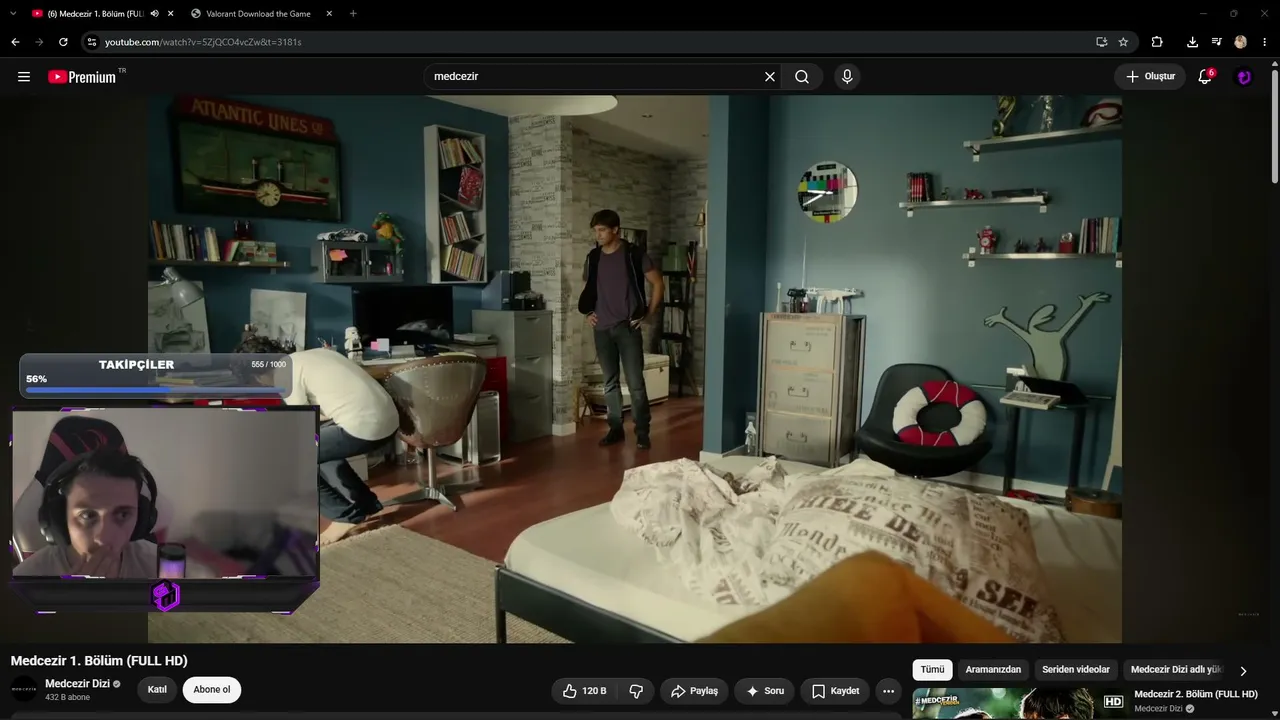Viewport: 1280px width, 720px height.
Task: Switch to Valorant Download the Game tab
Action: coord(258,14)
